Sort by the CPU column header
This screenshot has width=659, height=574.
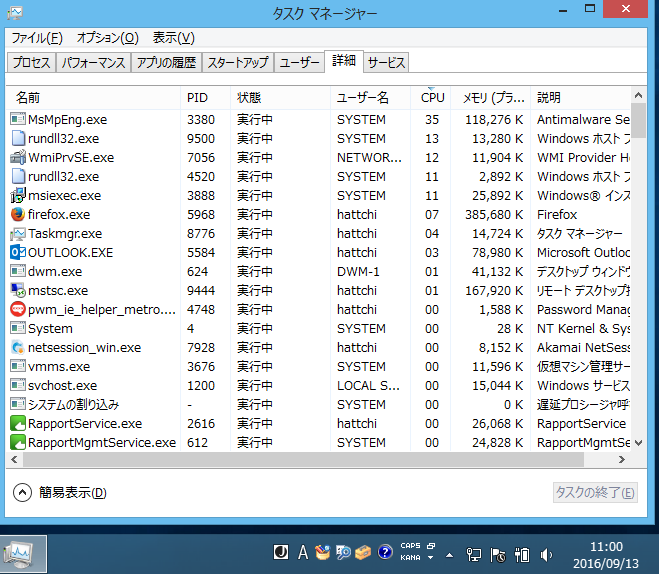(430, 97)
